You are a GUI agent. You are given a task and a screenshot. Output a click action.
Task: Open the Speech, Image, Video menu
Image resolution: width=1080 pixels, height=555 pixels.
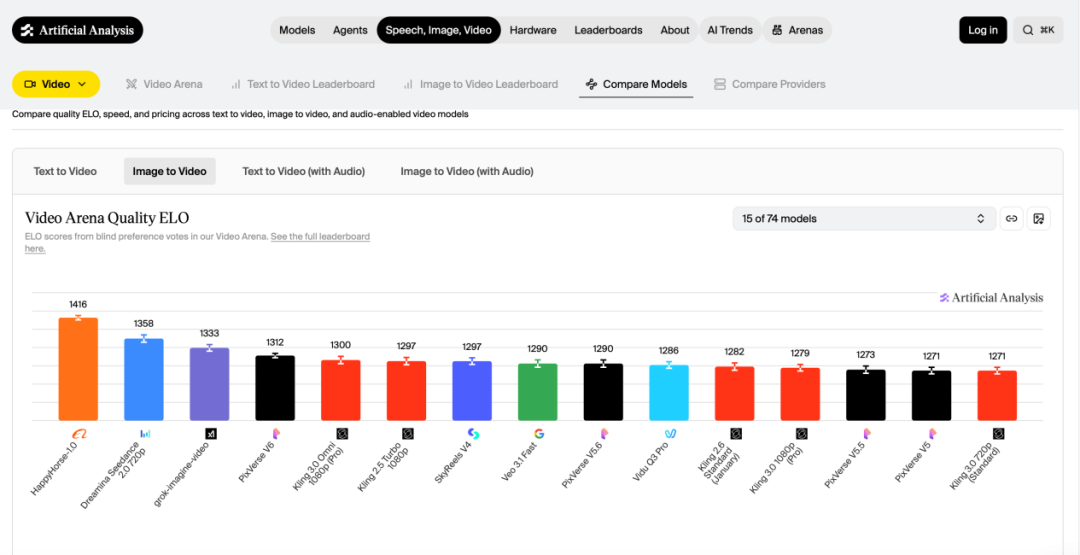tap(438, 30)
